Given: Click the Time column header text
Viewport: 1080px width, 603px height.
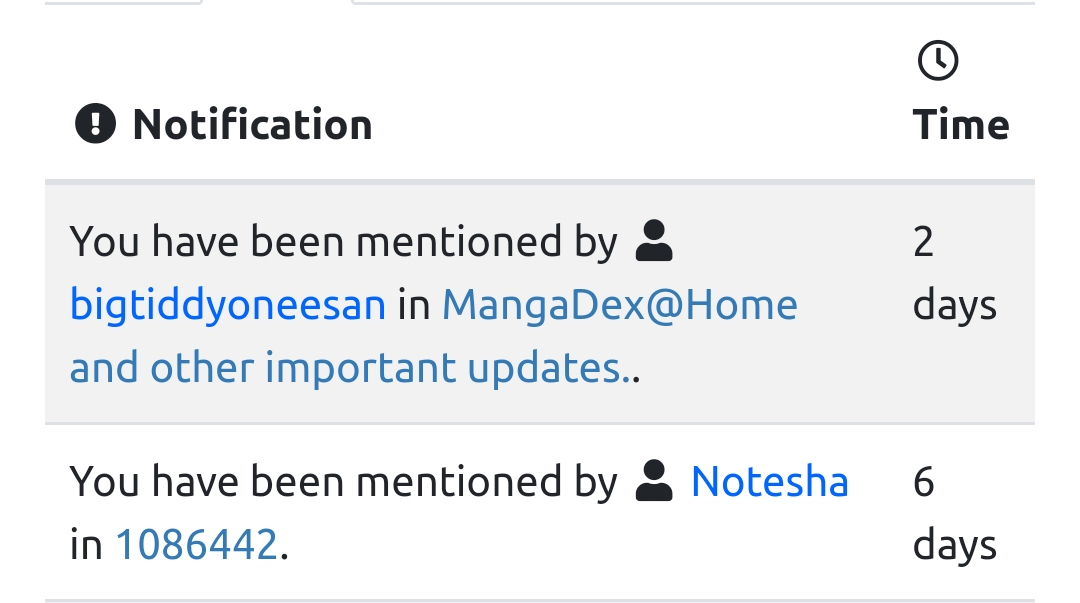Looking at the screenshot, I should click(x=960, y=125).
